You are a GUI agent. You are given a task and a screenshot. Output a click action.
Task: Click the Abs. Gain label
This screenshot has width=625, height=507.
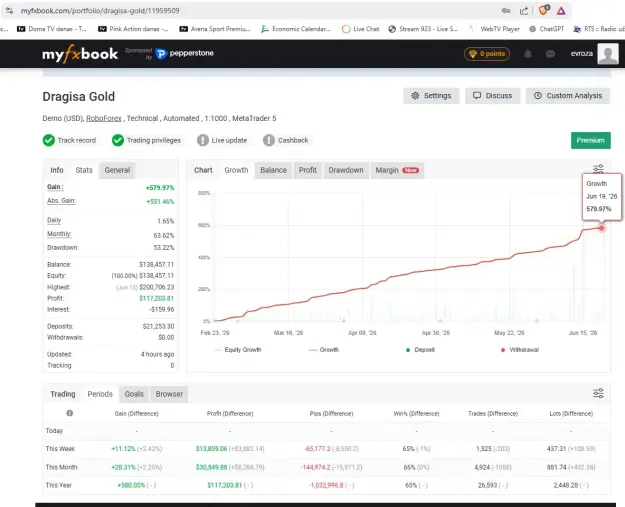click(61, 200)
